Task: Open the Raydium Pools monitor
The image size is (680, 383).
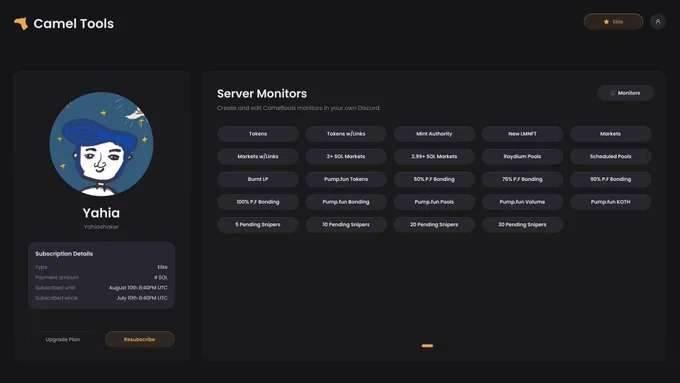Action: click(522, 156)
